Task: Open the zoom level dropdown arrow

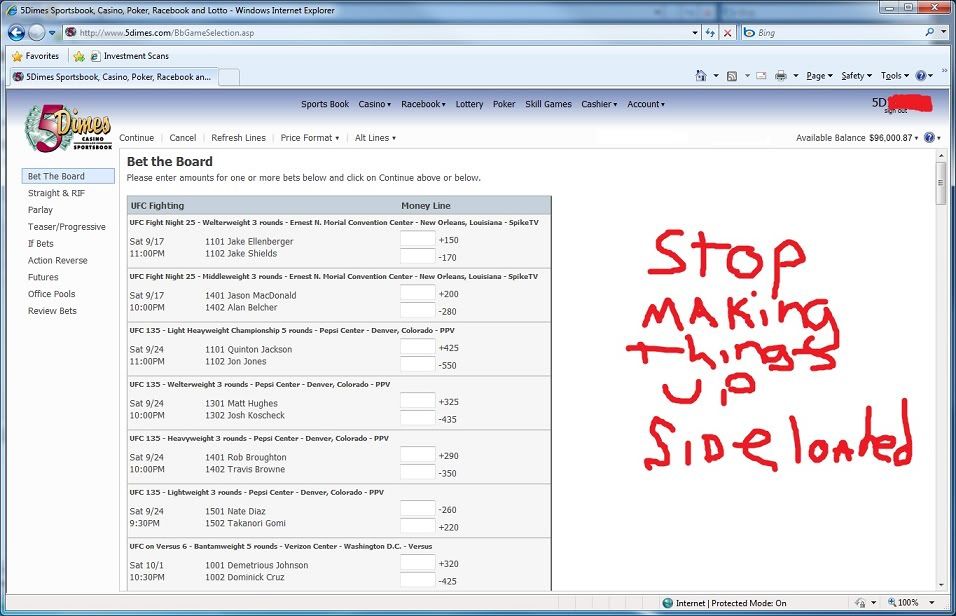Action: [x=931, y=603]
